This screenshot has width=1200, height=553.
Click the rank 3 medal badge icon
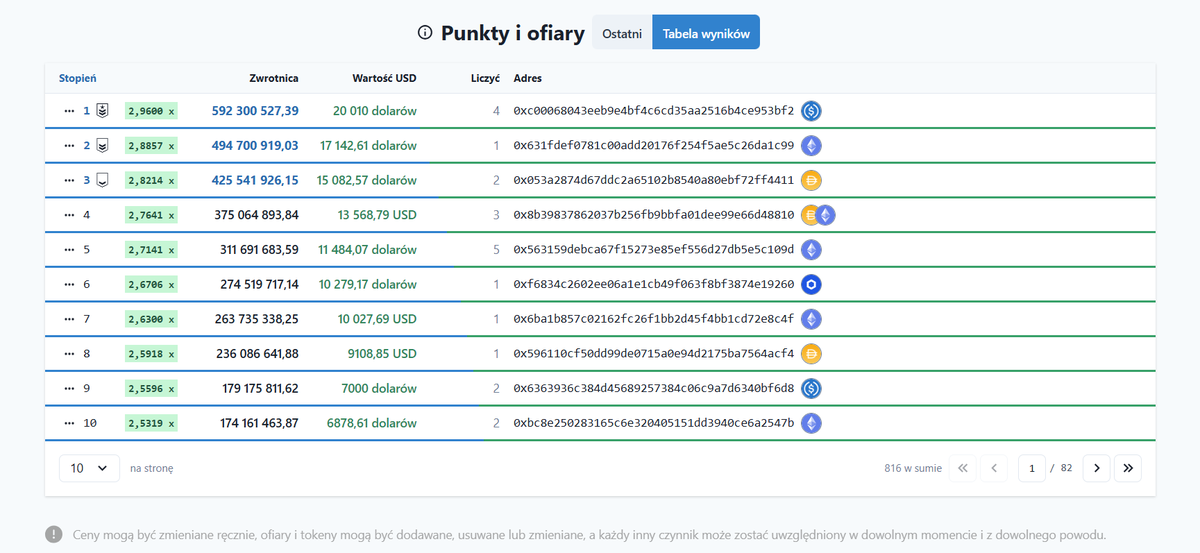tap(102, 180)
